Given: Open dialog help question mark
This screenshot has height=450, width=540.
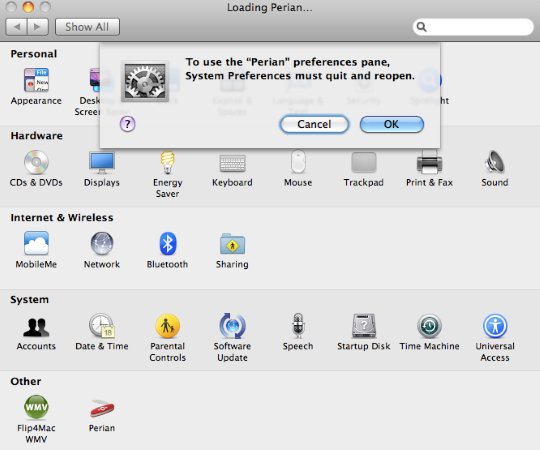Looking at the screenshot, I should 127,124.
